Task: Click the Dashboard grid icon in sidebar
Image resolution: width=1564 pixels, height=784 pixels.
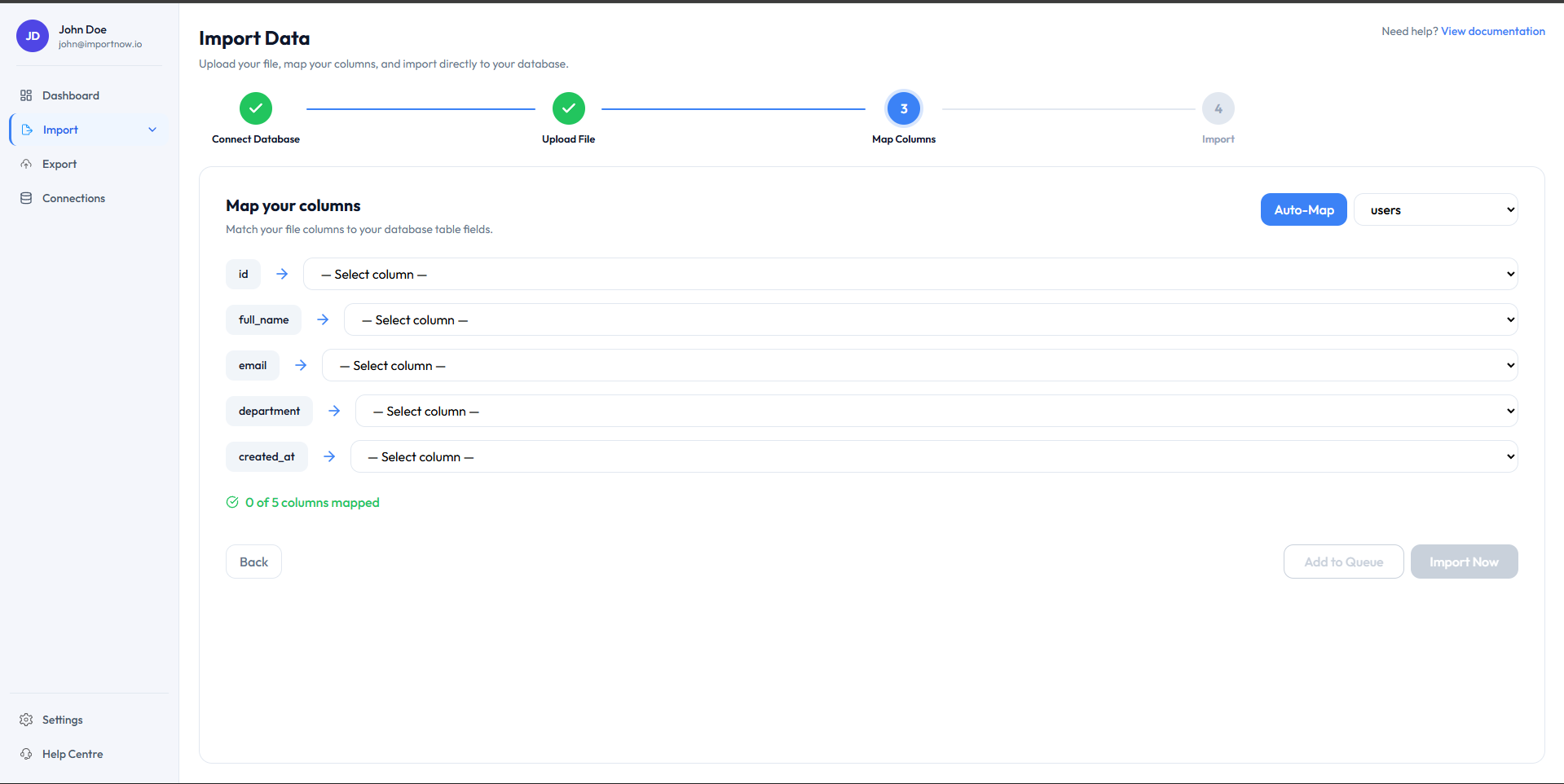Action: click(x=27, y=95)
